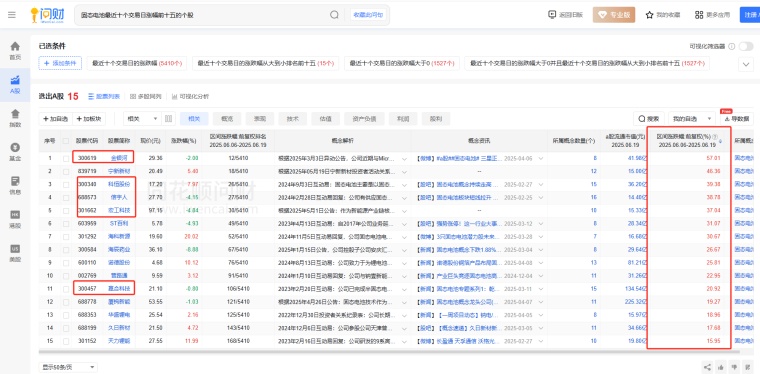Toggle the visual filter switch

[x=745, y=47]
